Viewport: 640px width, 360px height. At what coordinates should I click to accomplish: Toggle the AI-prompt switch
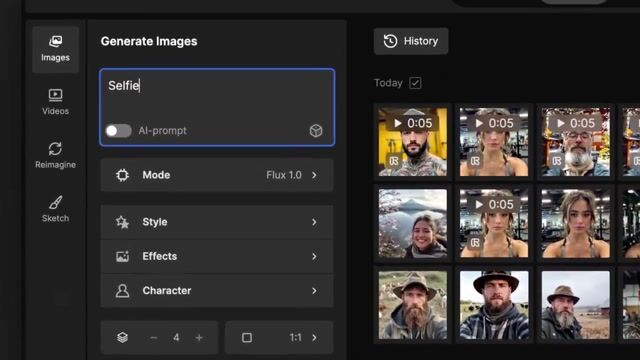(118, 131)
